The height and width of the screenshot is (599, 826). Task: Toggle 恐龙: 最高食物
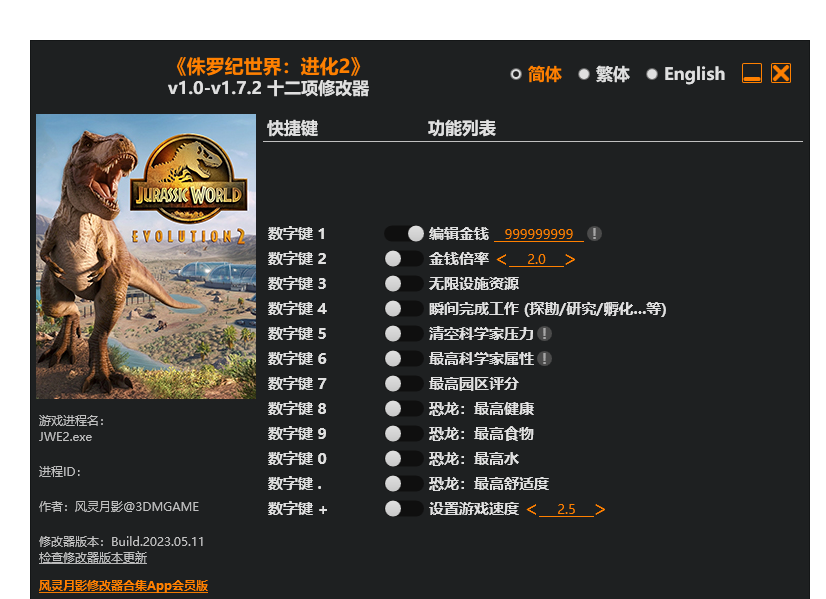(x=404, y=434)
